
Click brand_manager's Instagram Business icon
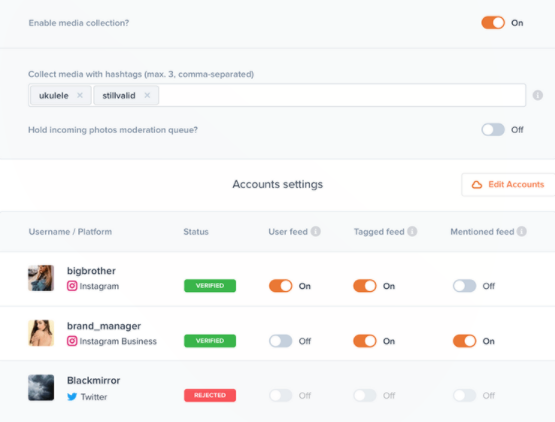pyautogui.click(x=72, y=341)
